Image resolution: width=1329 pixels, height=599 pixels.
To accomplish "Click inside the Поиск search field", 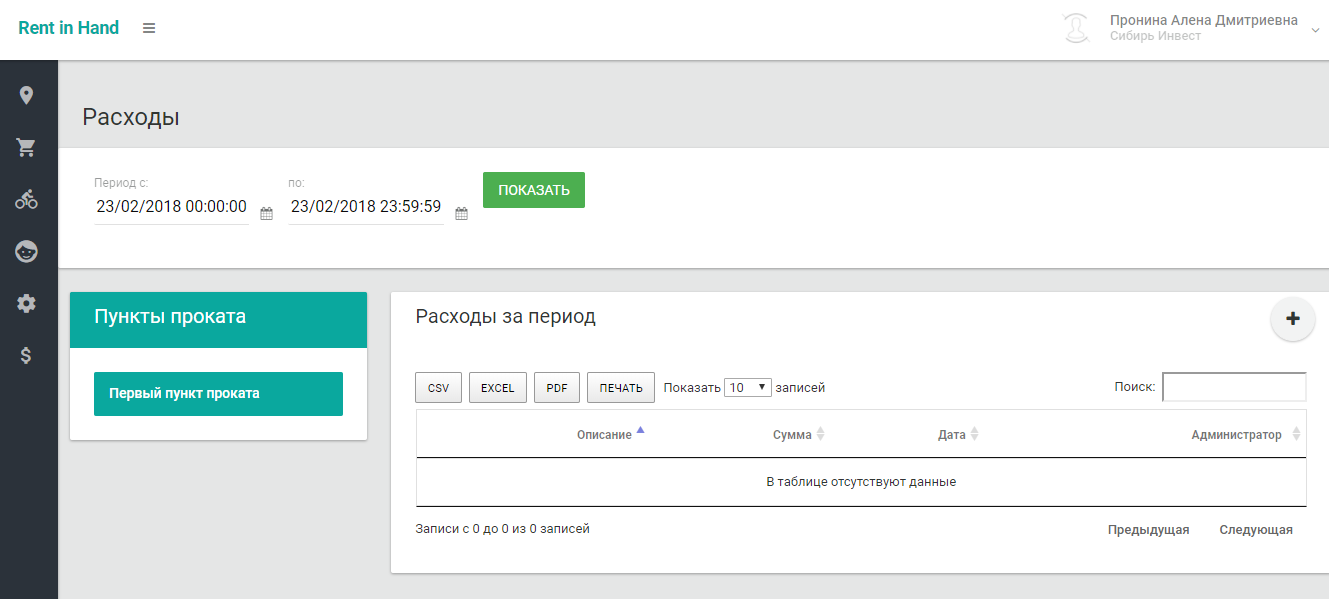I will 1233,387.
